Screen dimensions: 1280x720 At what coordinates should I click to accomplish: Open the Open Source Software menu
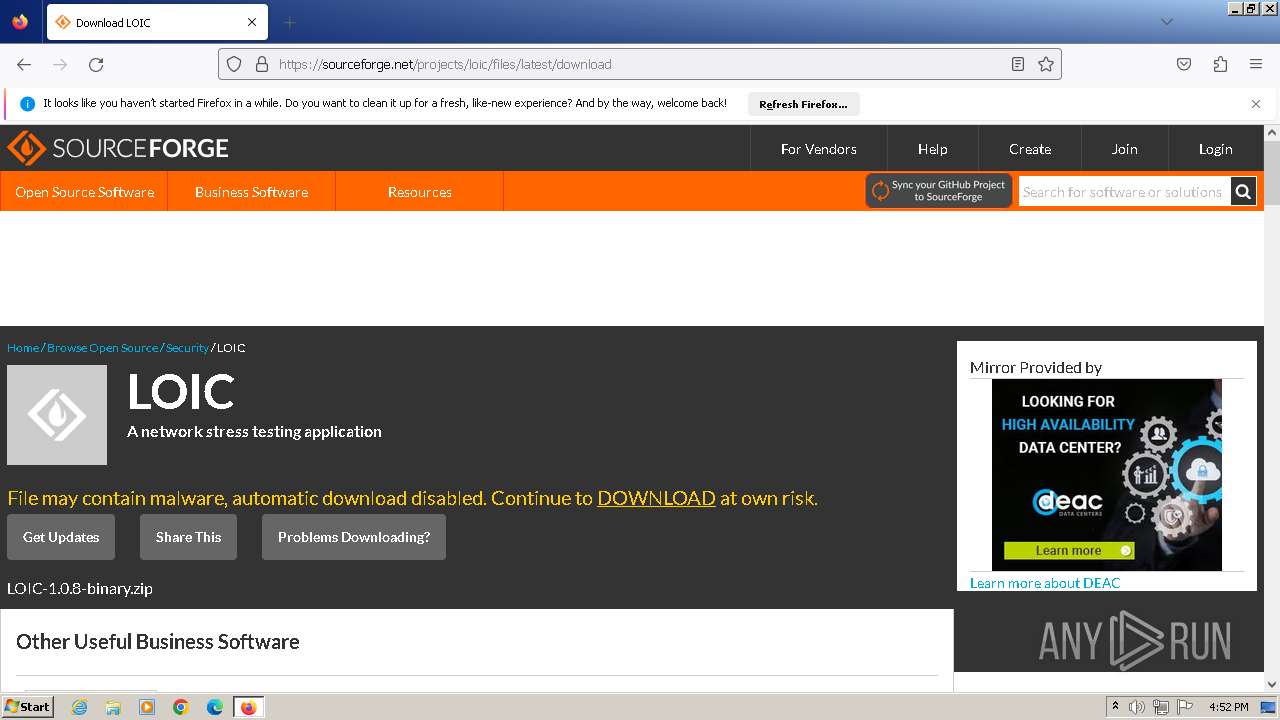84,192
